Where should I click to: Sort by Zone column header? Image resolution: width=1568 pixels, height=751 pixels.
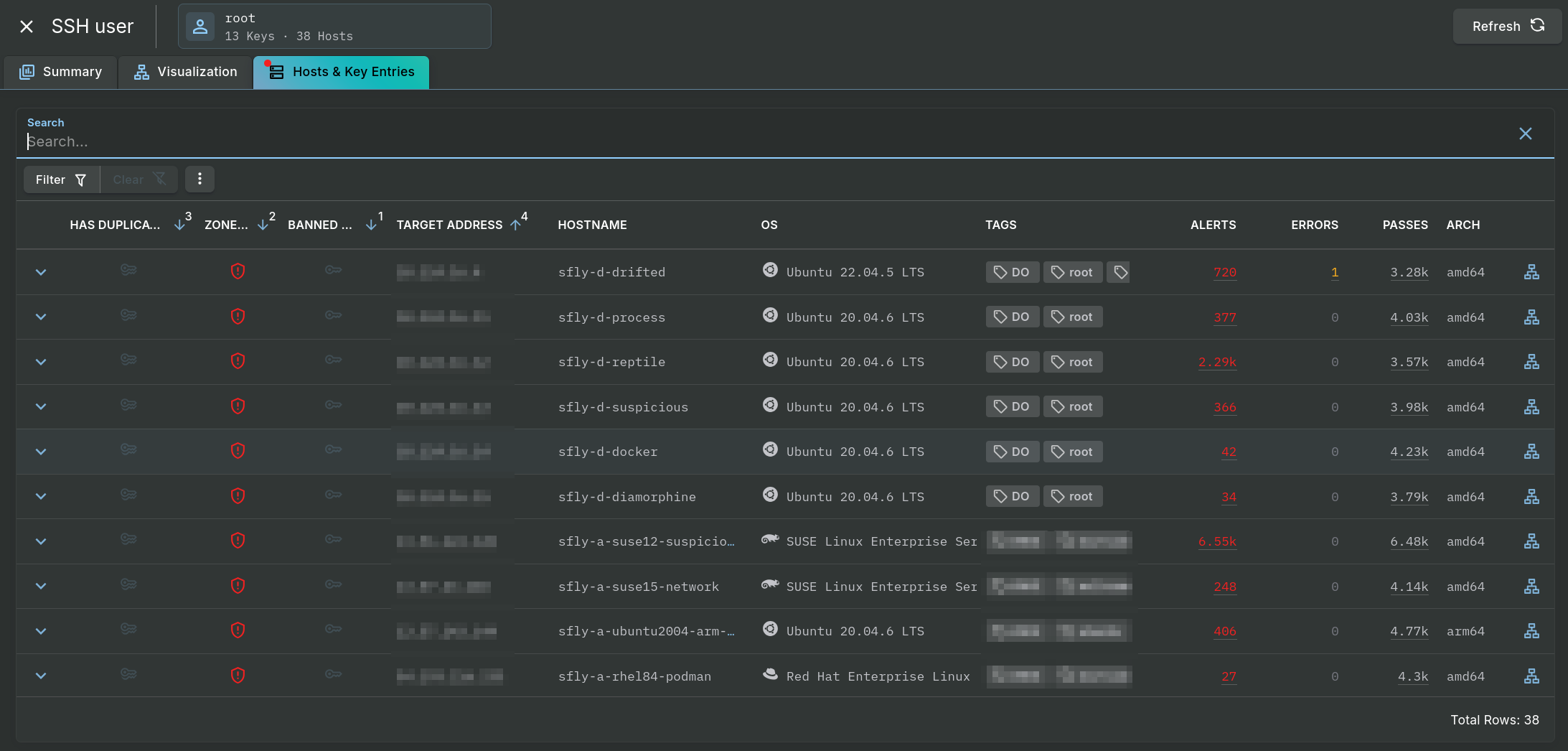click(x=226, y=225)
